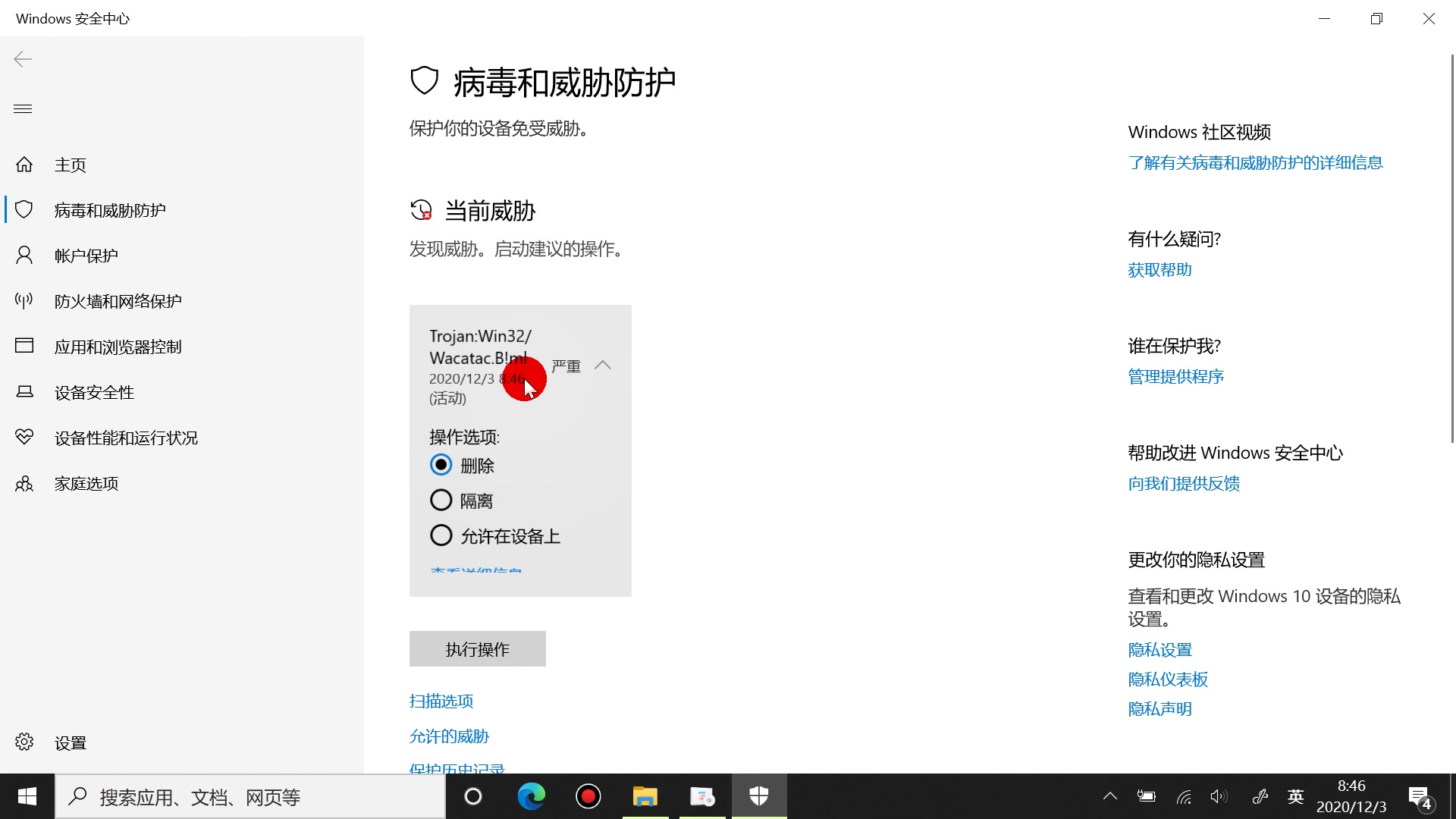
Task: Click the person icon for 帐户保护
Action: tap(24, 256)
